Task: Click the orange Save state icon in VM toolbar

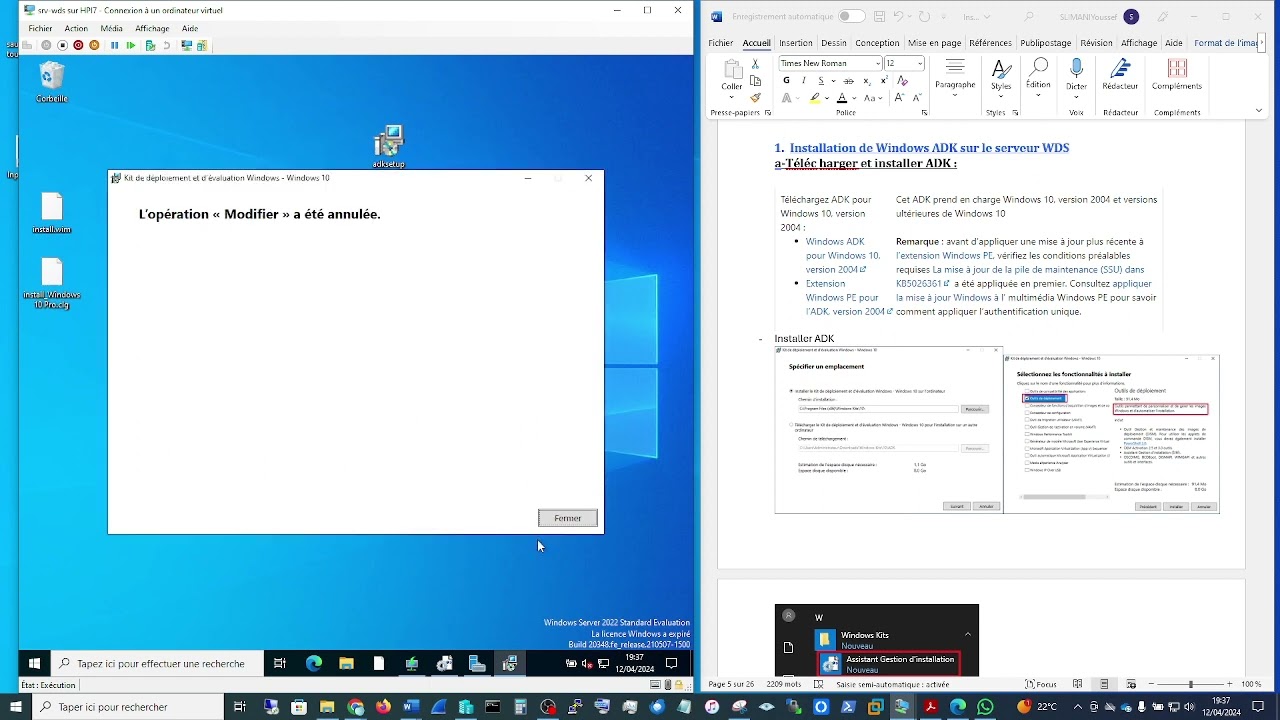Action: click(x=94, y=45)
